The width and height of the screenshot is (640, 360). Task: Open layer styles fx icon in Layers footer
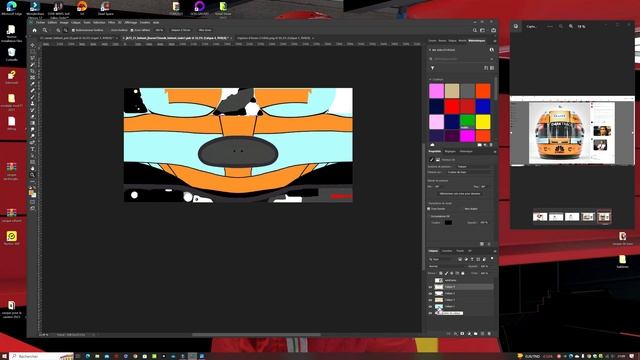pos(455,333)
